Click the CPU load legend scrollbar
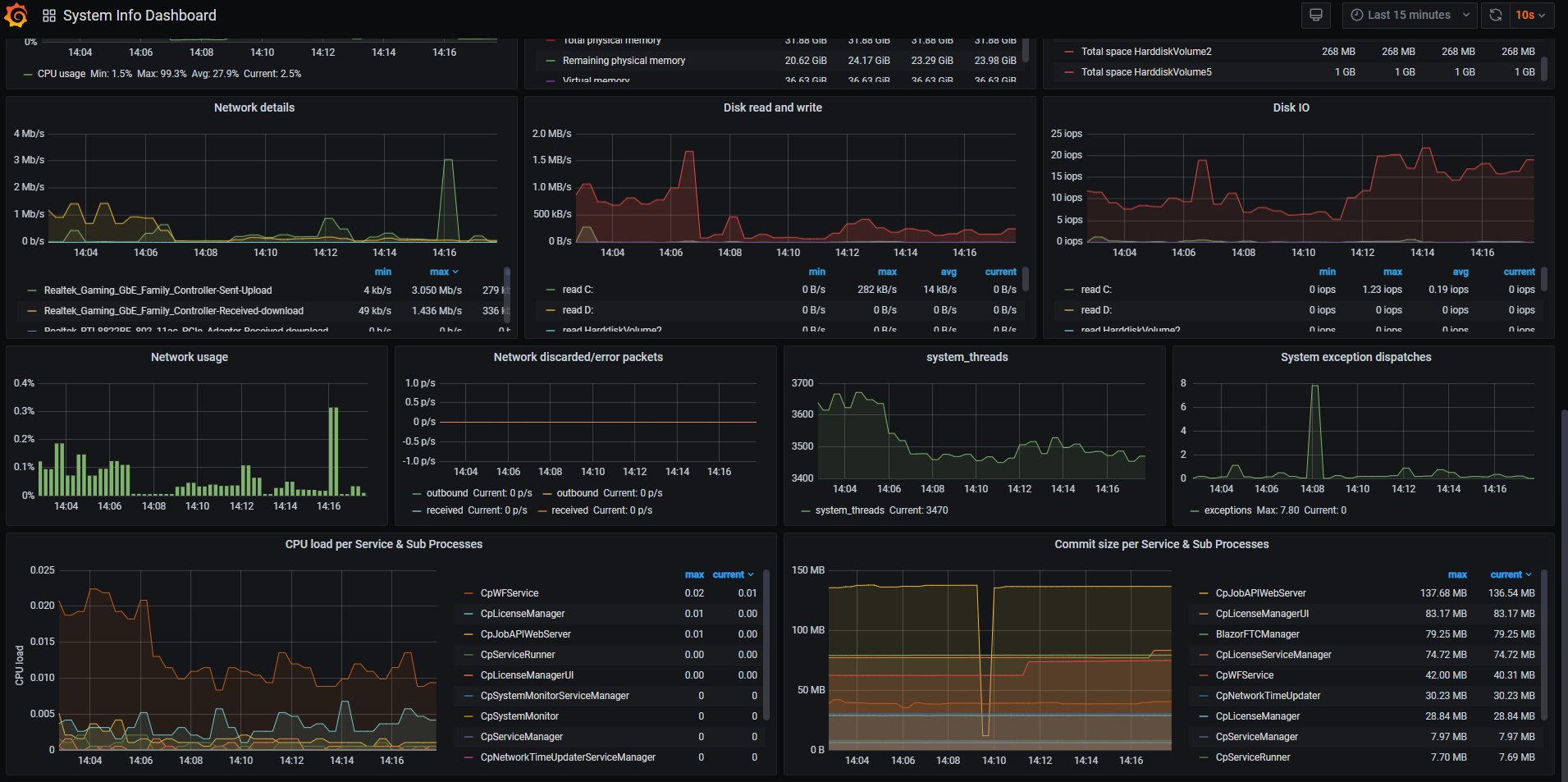This screenshot has width=1568, height=782. pos(766,644)
